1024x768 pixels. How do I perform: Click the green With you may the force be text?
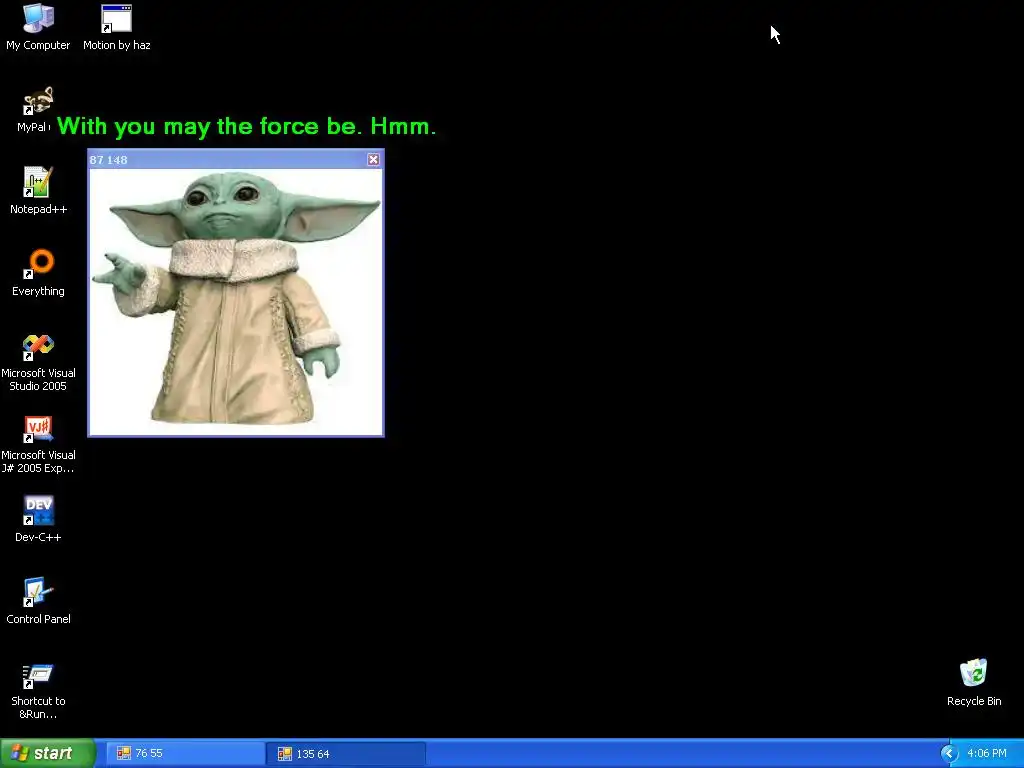click(246, 126)
